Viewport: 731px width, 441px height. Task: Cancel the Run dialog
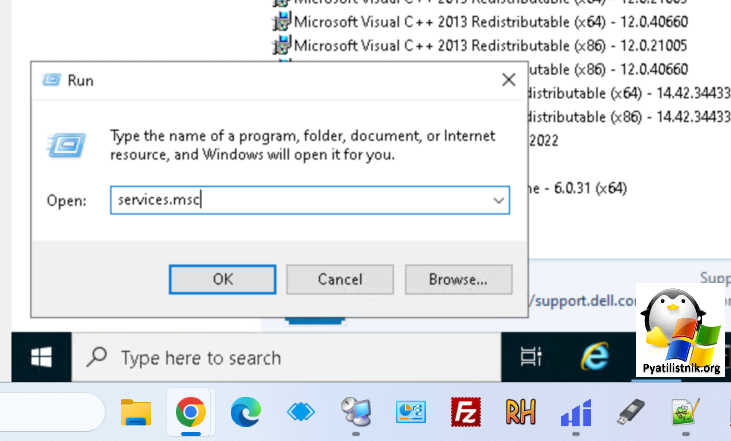339,279
